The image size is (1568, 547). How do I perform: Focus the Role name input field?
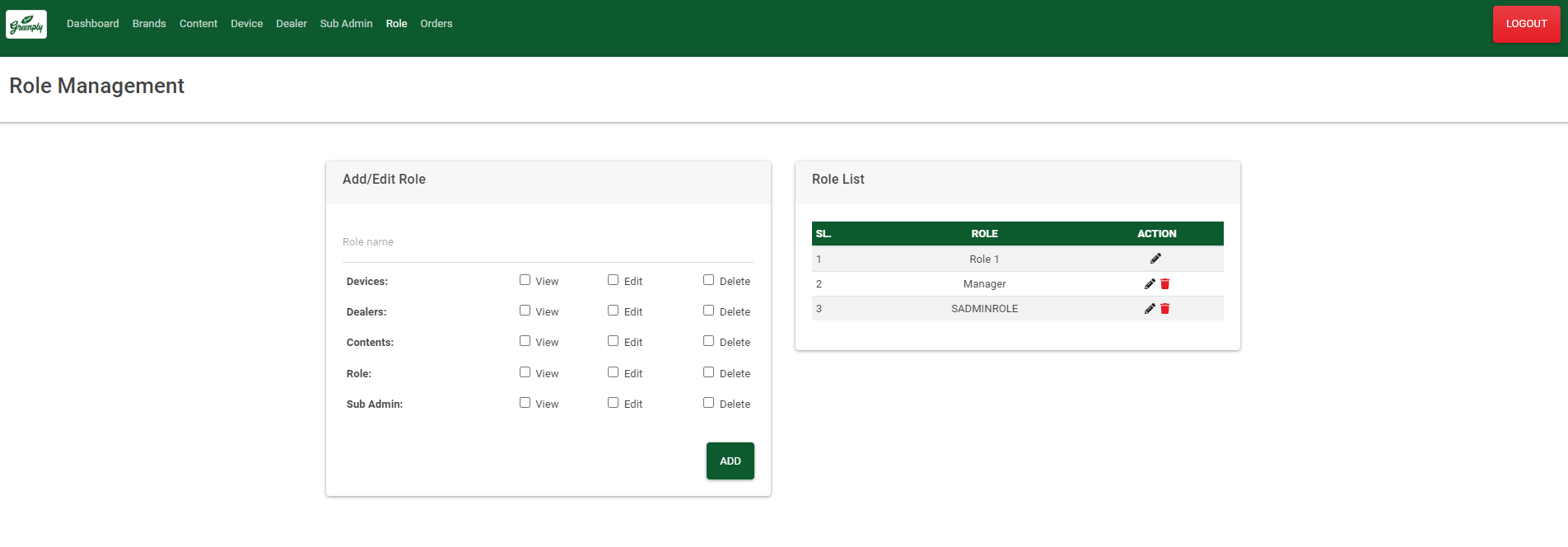[x=548, y=242]
